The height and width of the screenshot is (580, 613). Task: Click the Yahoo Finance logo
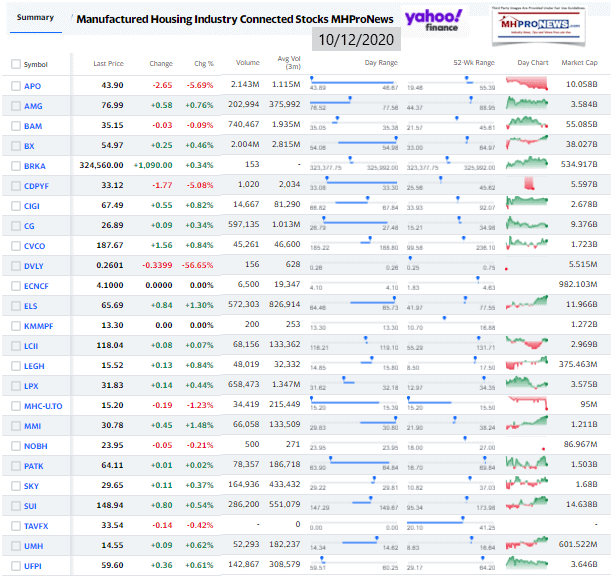(x=433, y=18)
